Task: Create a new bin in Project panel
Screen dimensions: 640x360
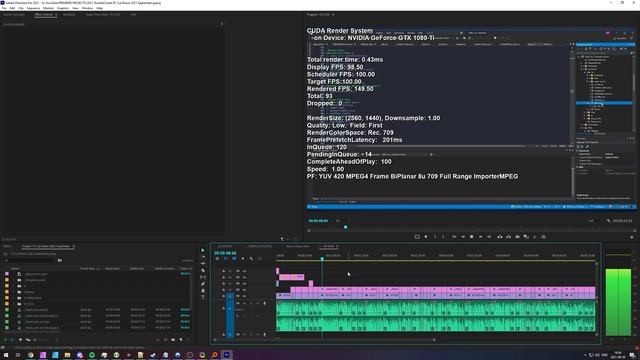Action: tap(173, 340)
